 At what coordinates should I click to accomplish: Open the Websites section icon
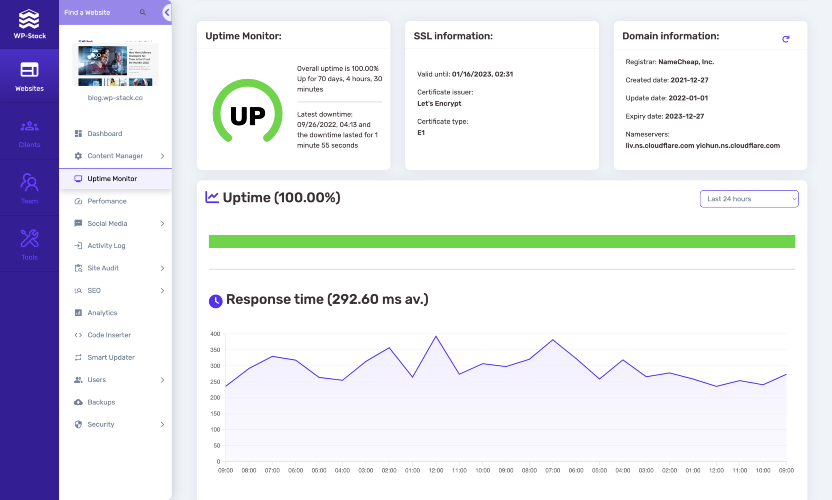[29, 70]
